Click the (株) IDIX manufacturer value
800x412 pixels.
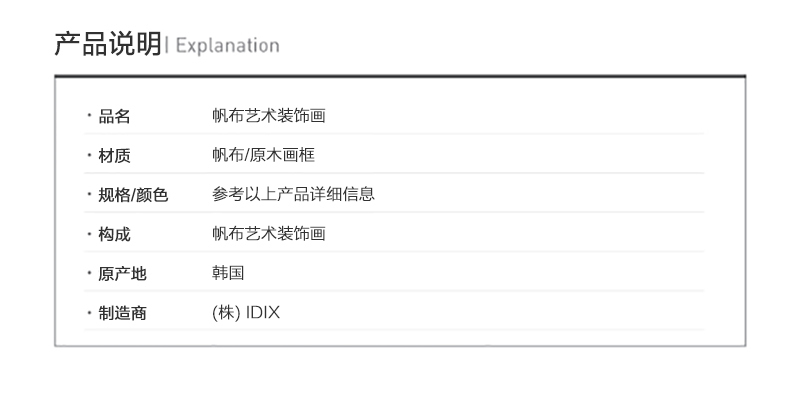pyautogui.click(x=246, y=313)
